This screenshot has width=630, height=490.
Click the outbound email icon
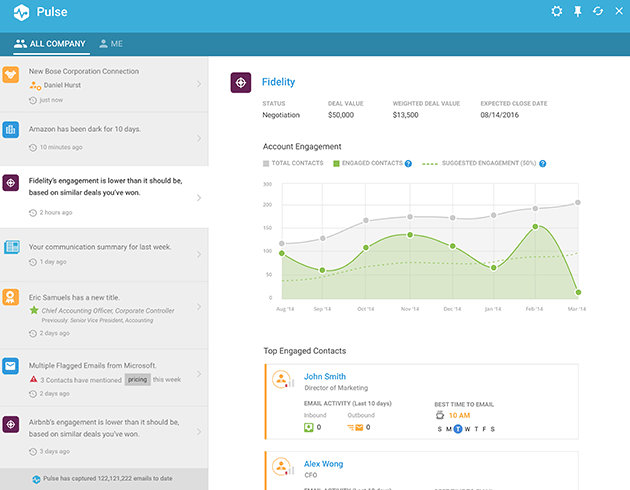coord(353,428)
